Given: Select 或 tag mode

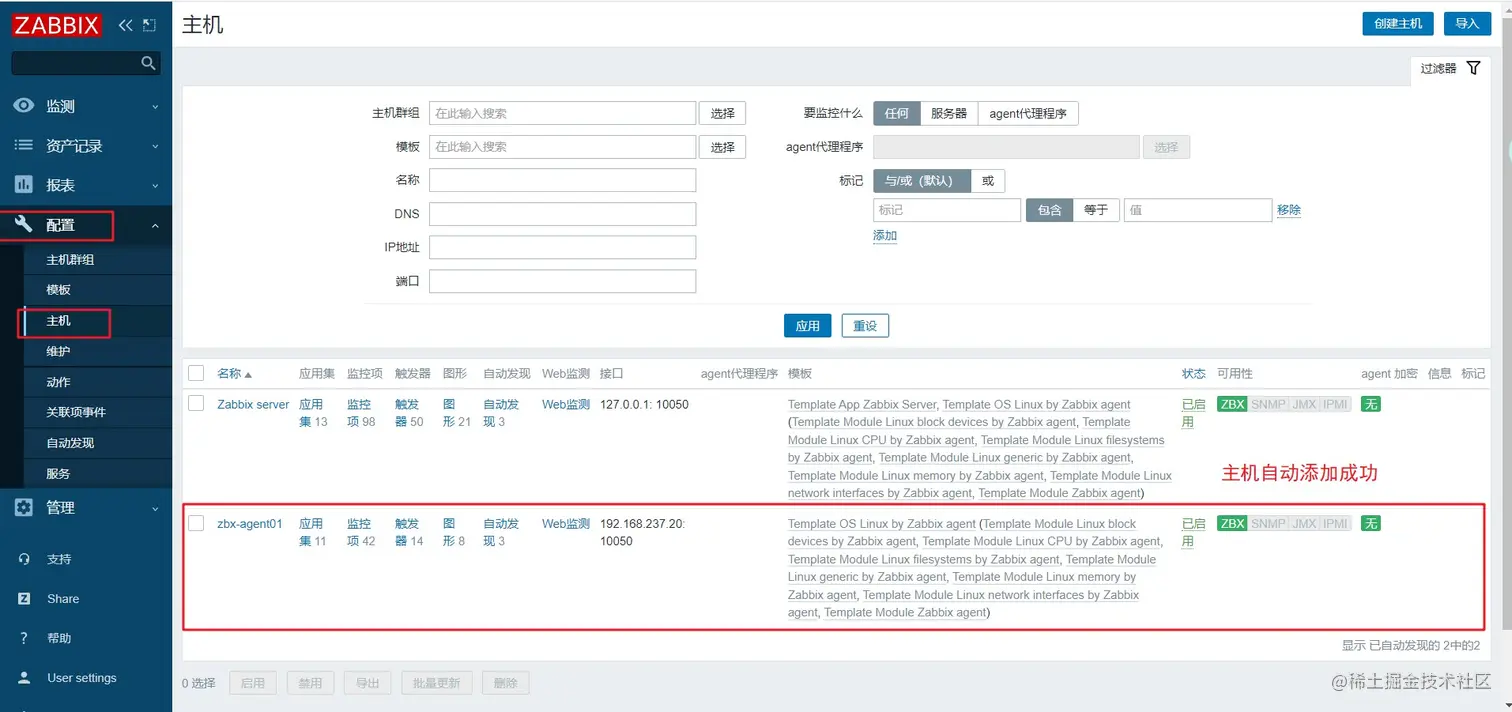Looking at the screenshot, I should click(988, 181).
